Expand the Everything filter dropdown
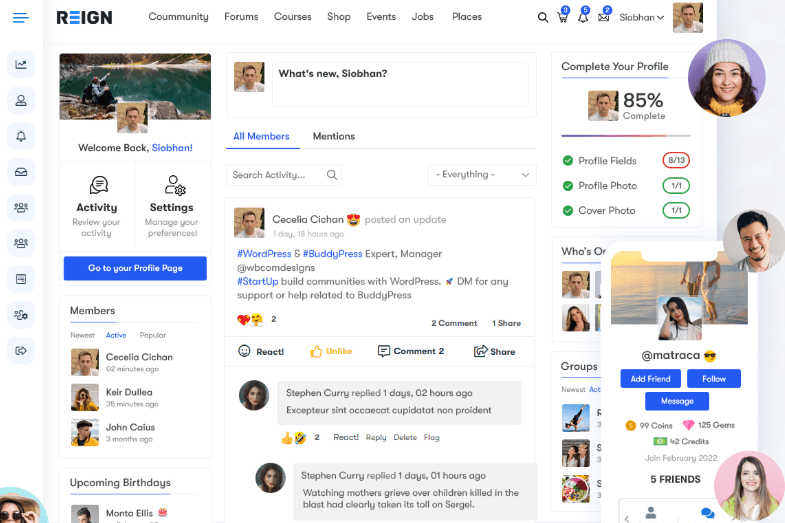This screenshot has width=785, height=523. [x=482, y=175]
